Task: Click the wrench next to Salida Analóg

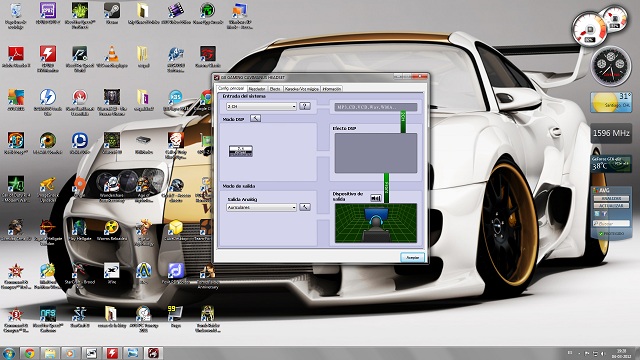Action: (305, 207)
